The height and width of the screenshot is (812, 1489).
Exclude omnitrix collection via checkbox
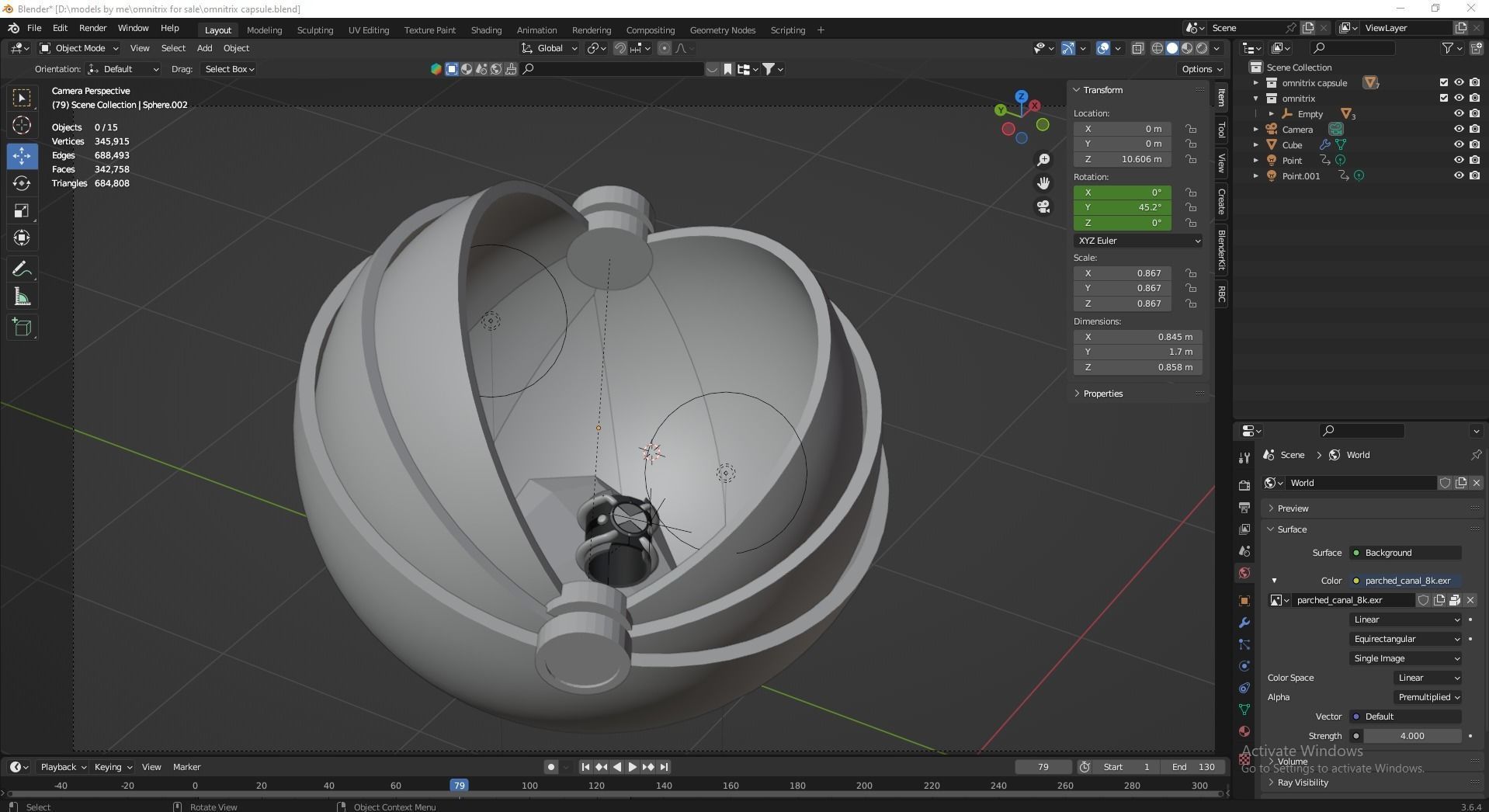pyautogui.click(x=1444, y=98)
